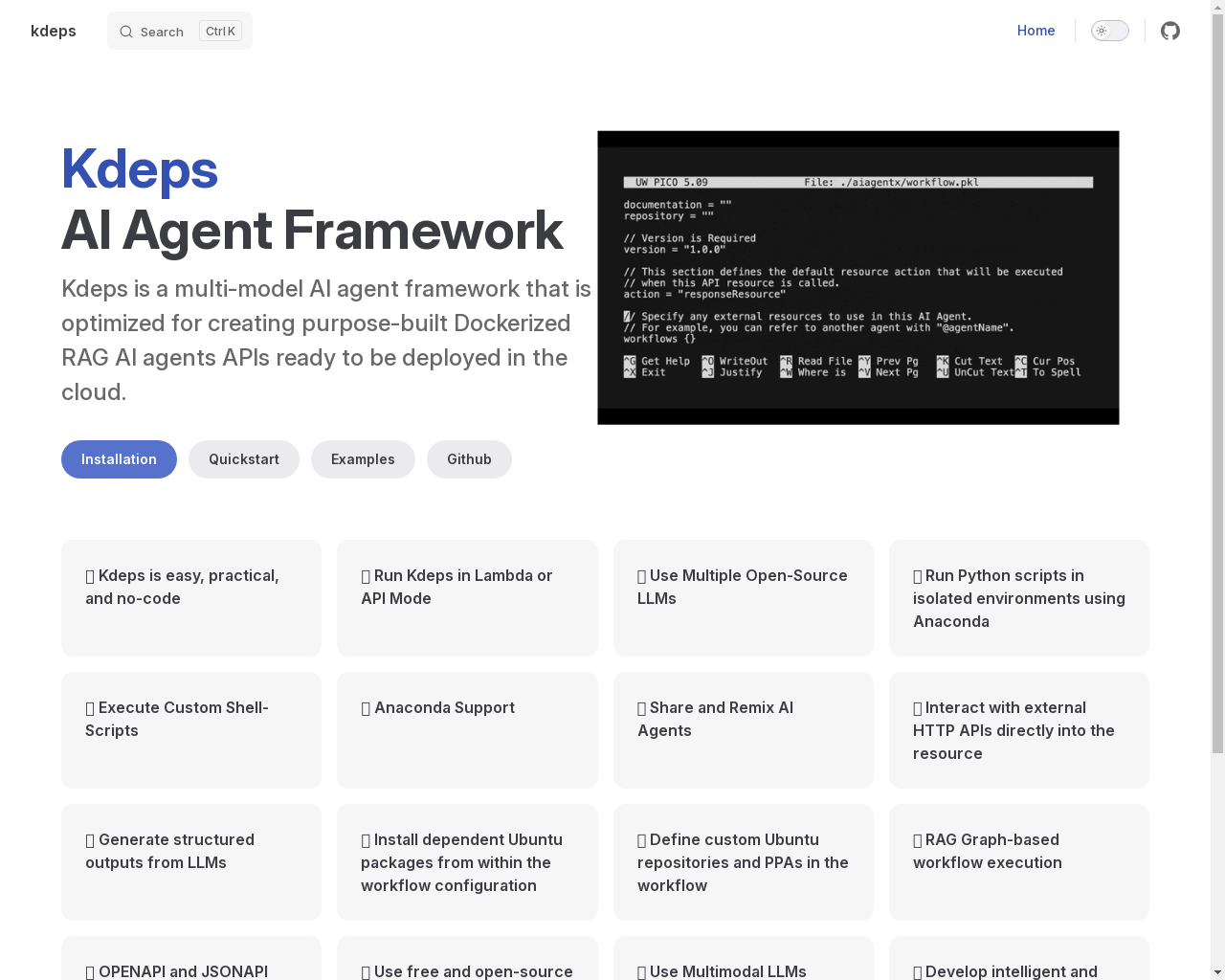The height and width of the screenshot is (980, 1225).
Task: Open 'OPENAPI and JSONAPI' card
Action: [191, 959]
